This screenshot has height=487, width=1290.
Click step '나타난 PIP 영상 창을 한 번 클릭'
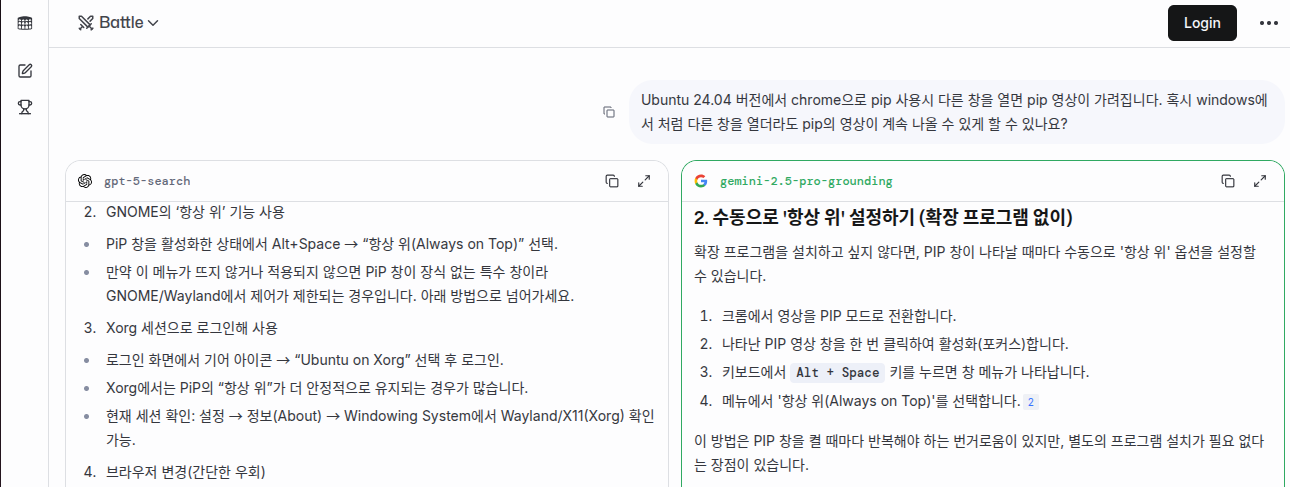click(x=895, y=344)
